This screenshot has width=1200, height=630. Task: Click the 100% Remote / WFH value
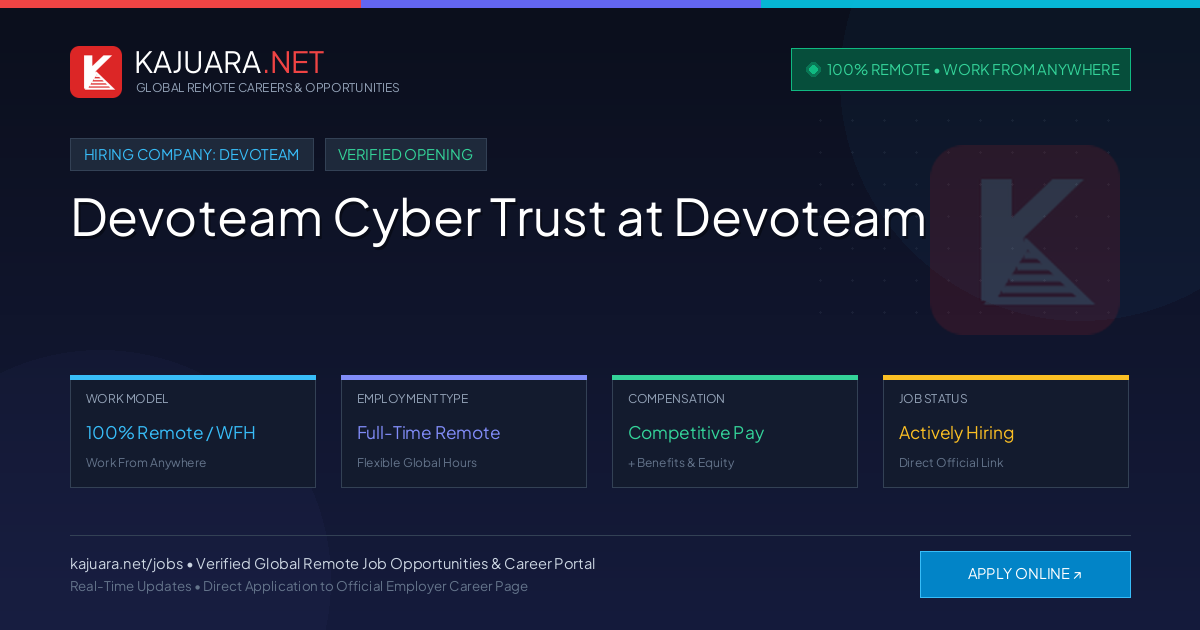[x=171, y=433]
